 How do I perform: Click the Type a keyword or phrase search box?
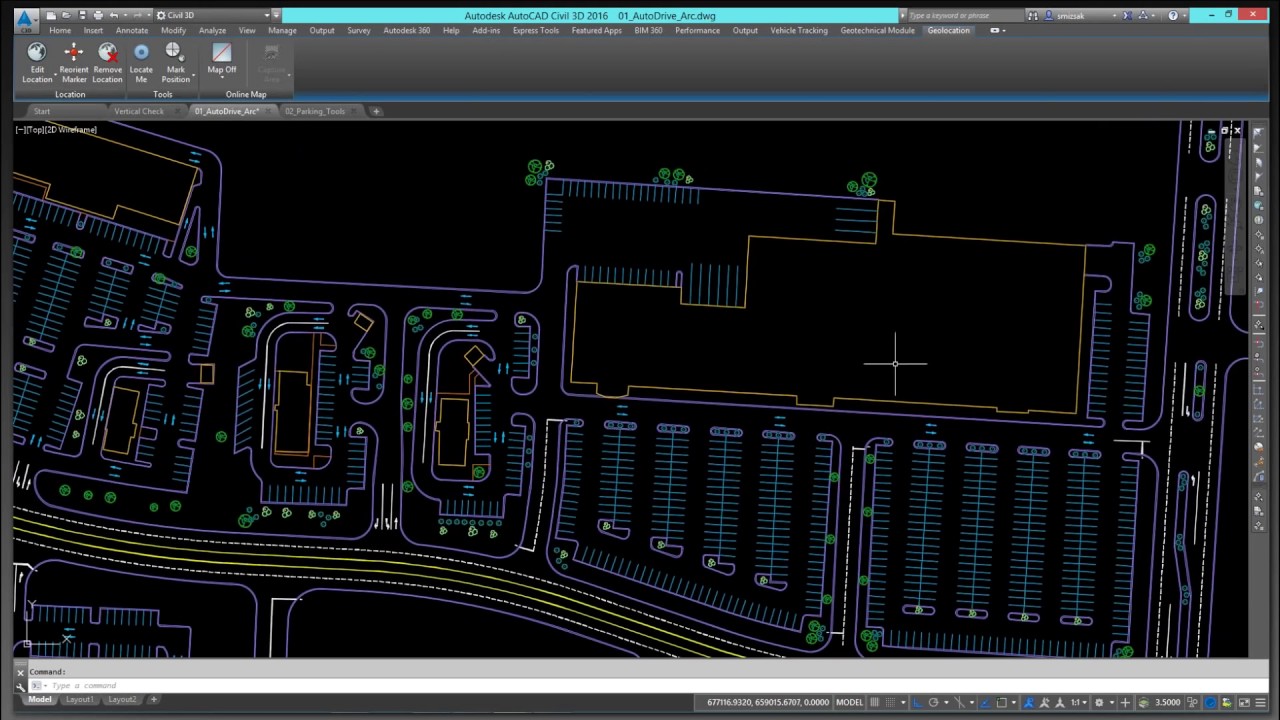pos(964,16)
